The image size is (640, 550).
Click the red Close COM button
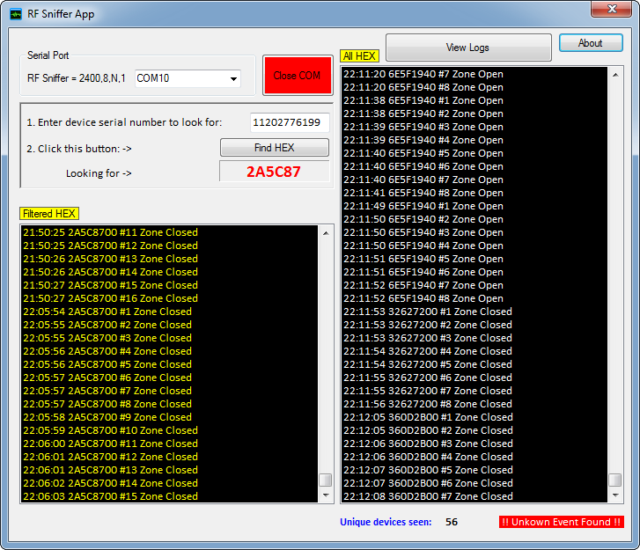[x=298, y=75]
